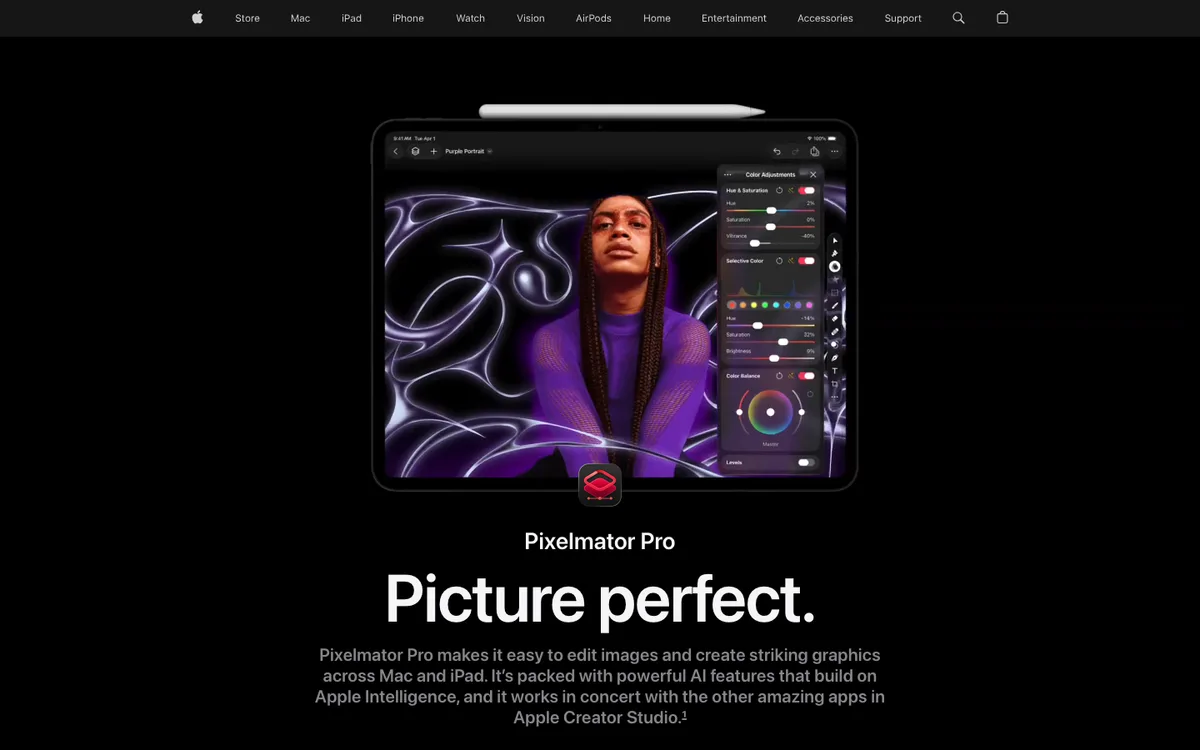Screen dimensions: 1200x750
Task: Toggle the Color Balance switch
Action: pos(806,376)
